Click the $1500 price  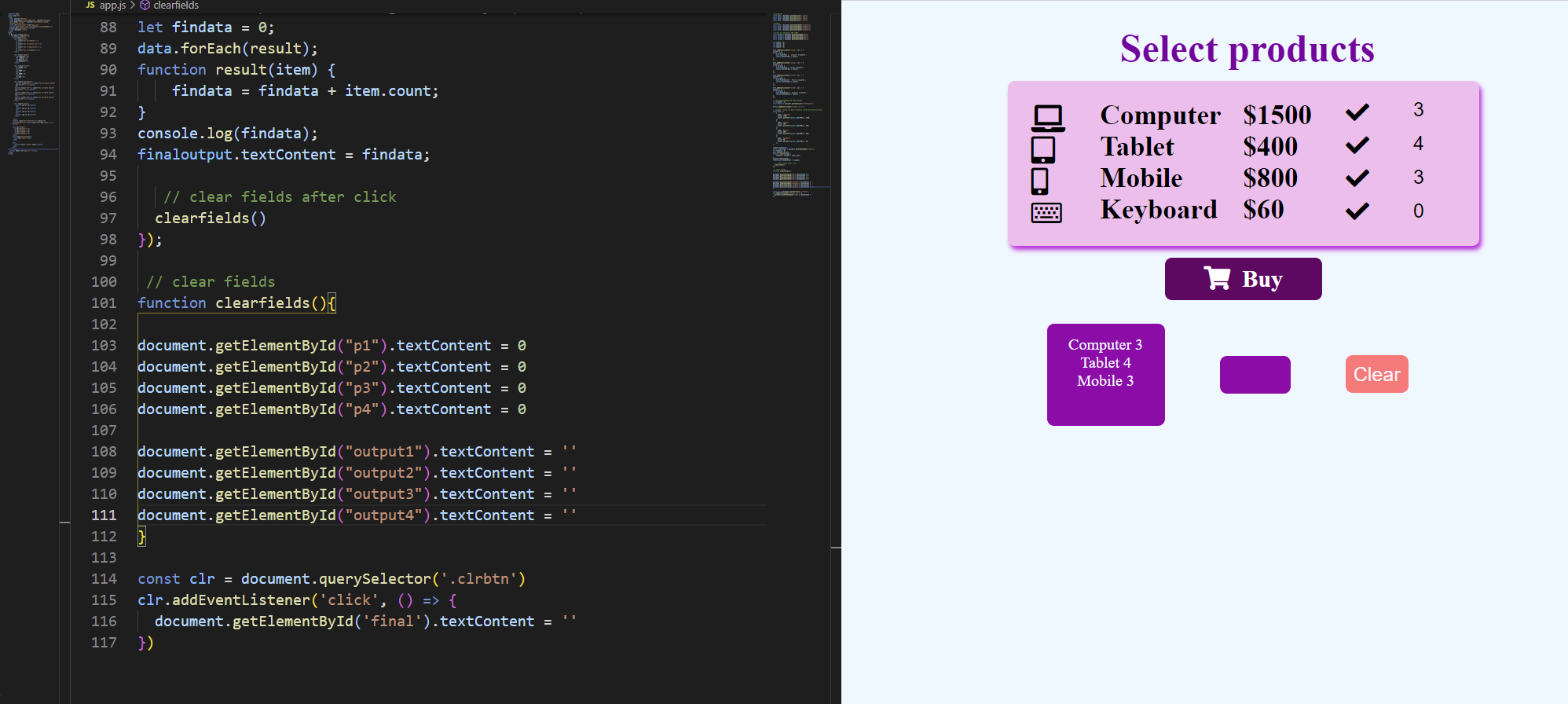1277,115
